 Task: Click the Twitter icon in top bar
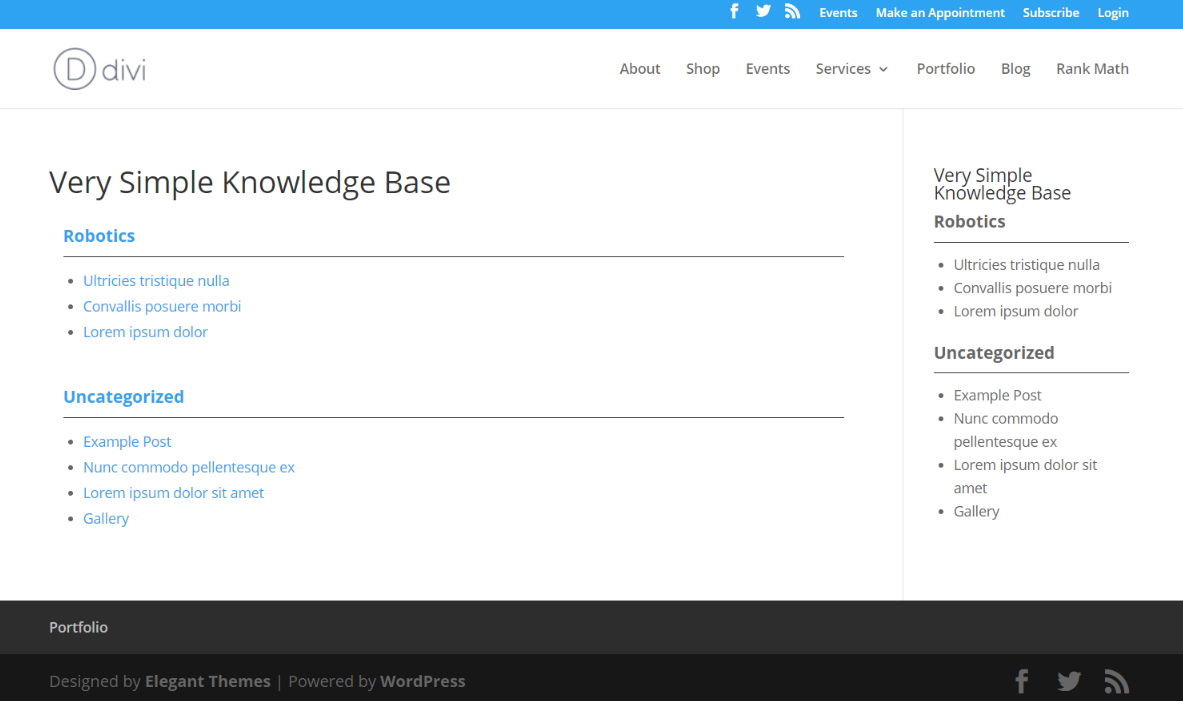click(x=763, y=12)
